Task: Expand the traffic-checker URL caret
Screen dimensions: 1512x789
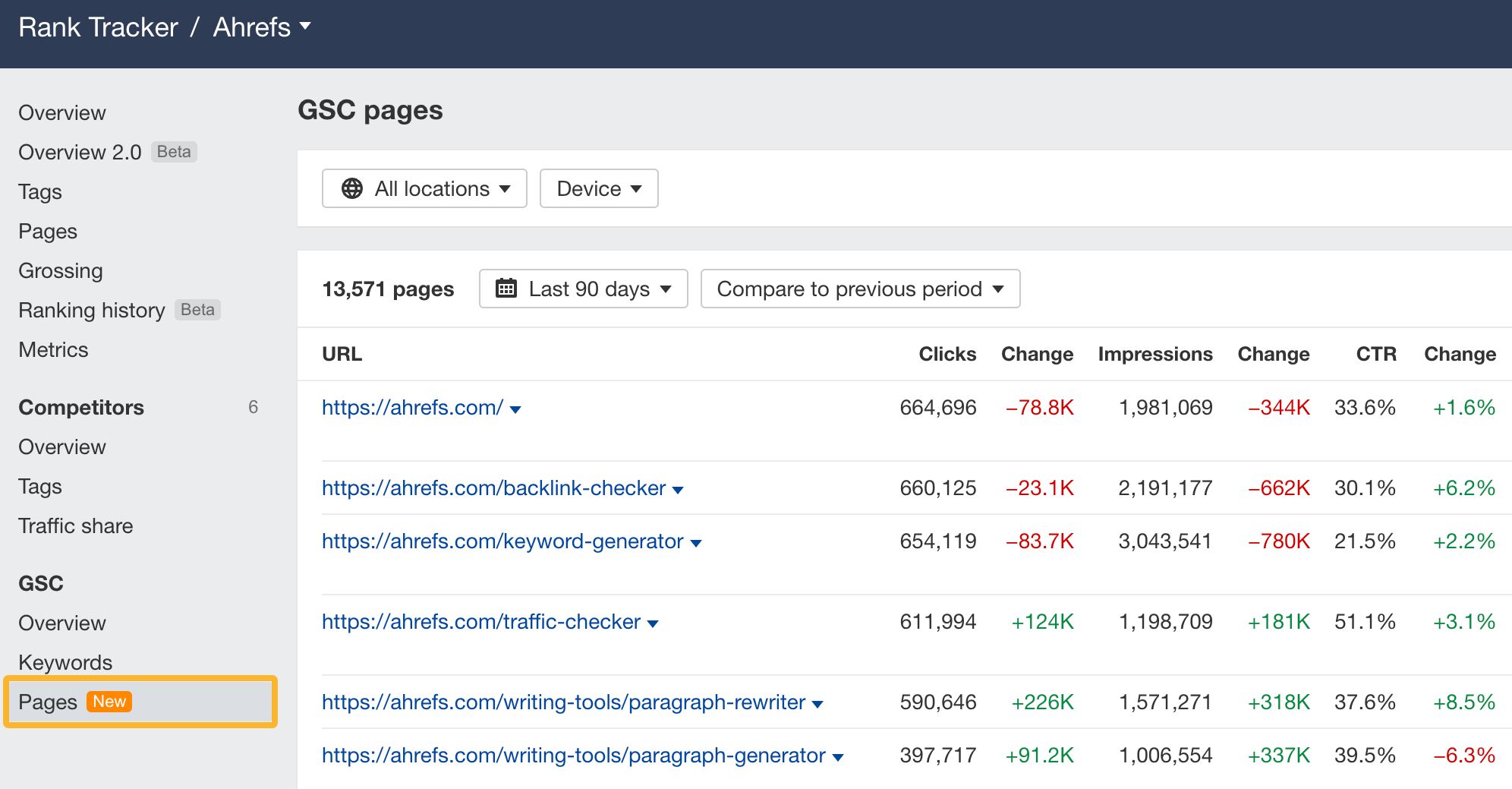Action: click(x=653, y=623)
